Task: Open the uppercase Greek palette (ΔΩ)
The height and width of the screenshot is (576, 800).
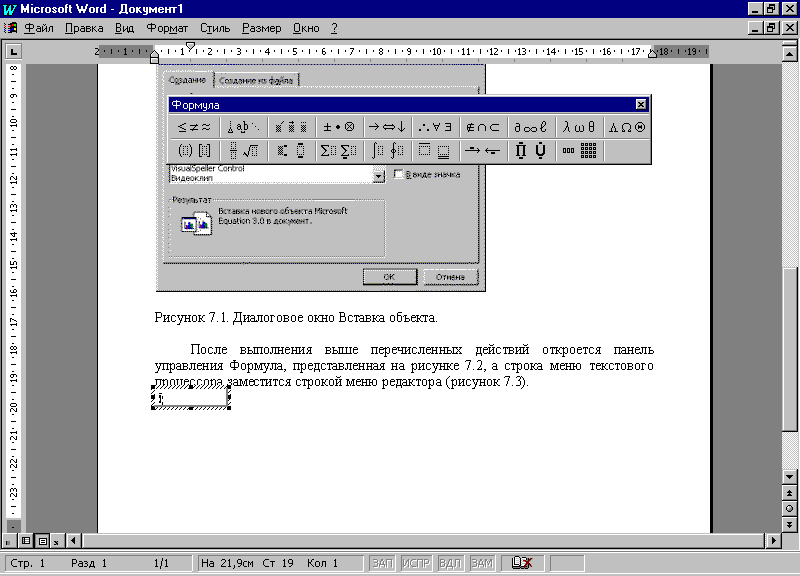Action: pyautogui.click(x=627, y=127)
